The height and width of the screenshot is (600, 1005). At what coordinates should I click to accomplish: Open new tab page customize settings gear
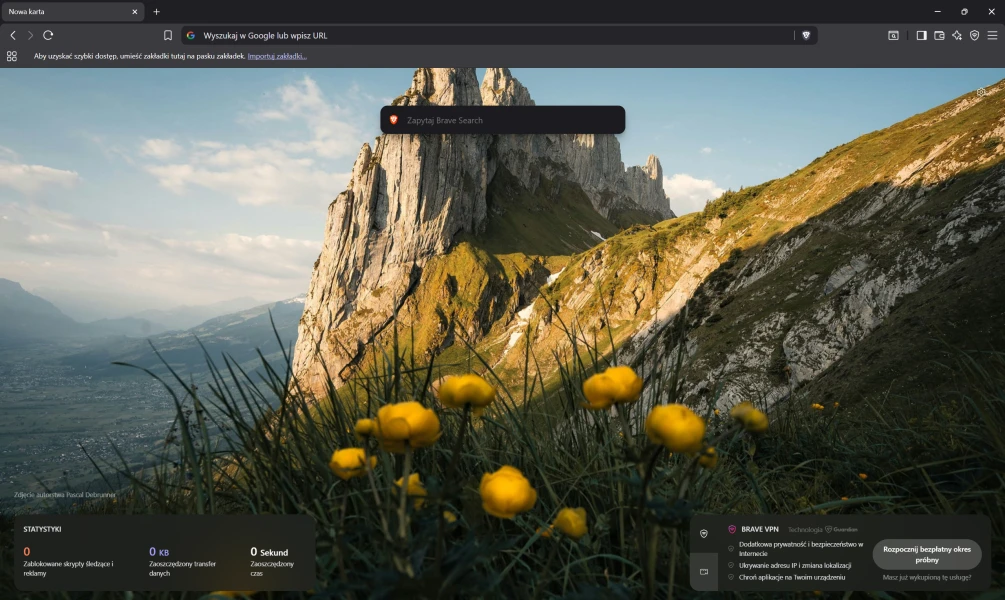click(x=981, y=93)
